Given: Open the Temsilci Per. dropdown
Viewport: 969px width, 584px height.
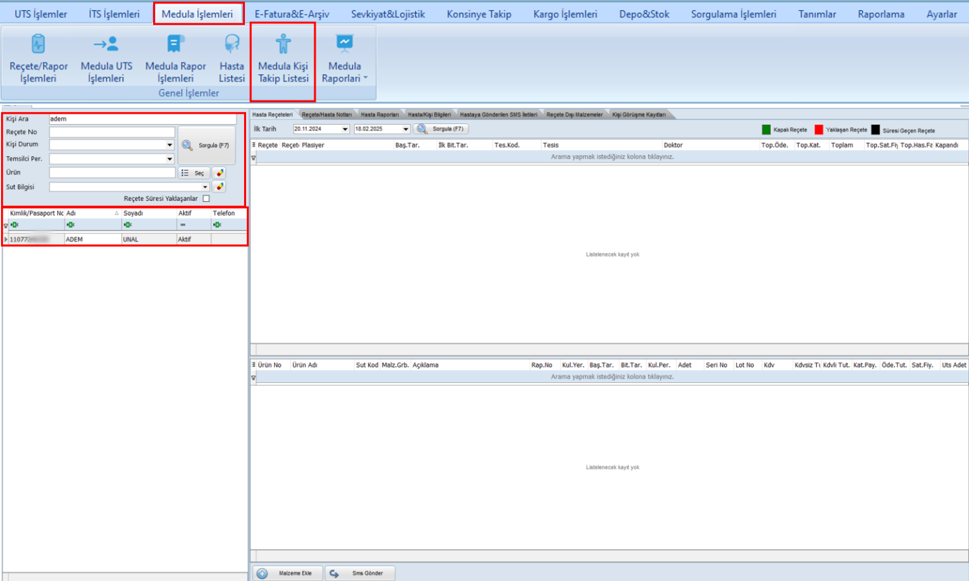Looking at the screenshot, I should point(170,159).
